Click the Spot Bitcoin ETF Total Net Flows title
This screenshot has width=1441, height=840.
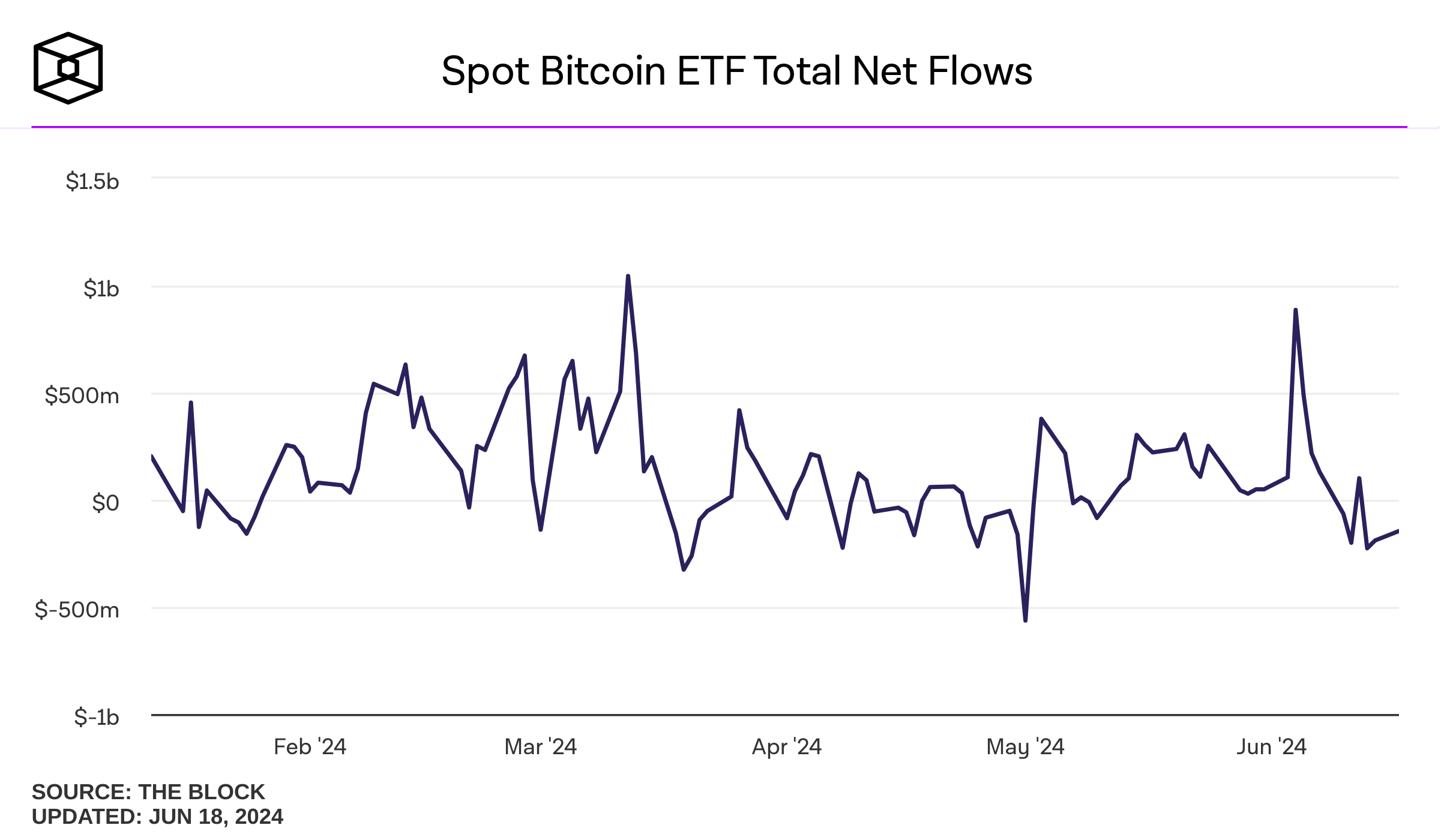click(x=736, y=71)
